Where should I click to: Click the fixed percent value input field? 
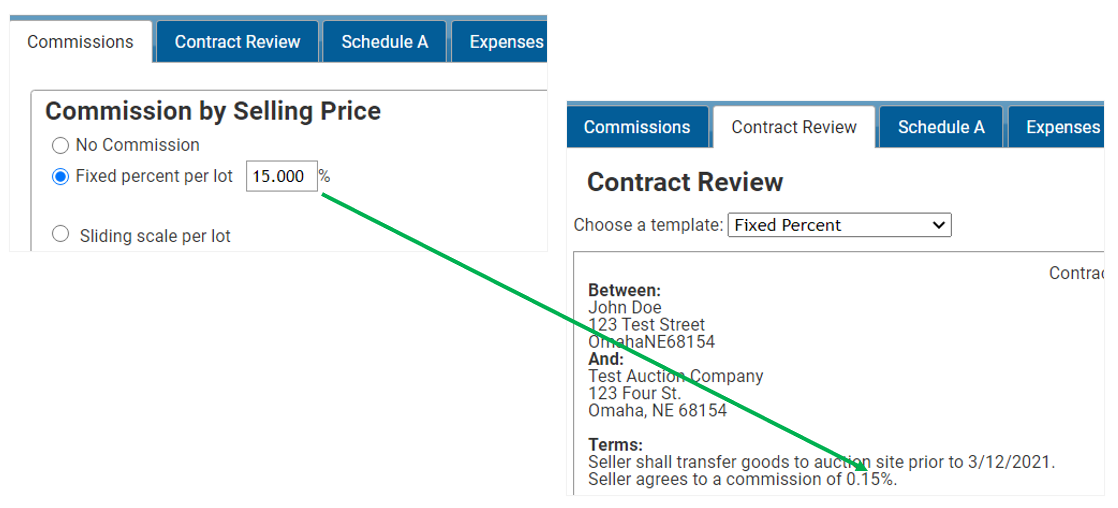(282, 176)
